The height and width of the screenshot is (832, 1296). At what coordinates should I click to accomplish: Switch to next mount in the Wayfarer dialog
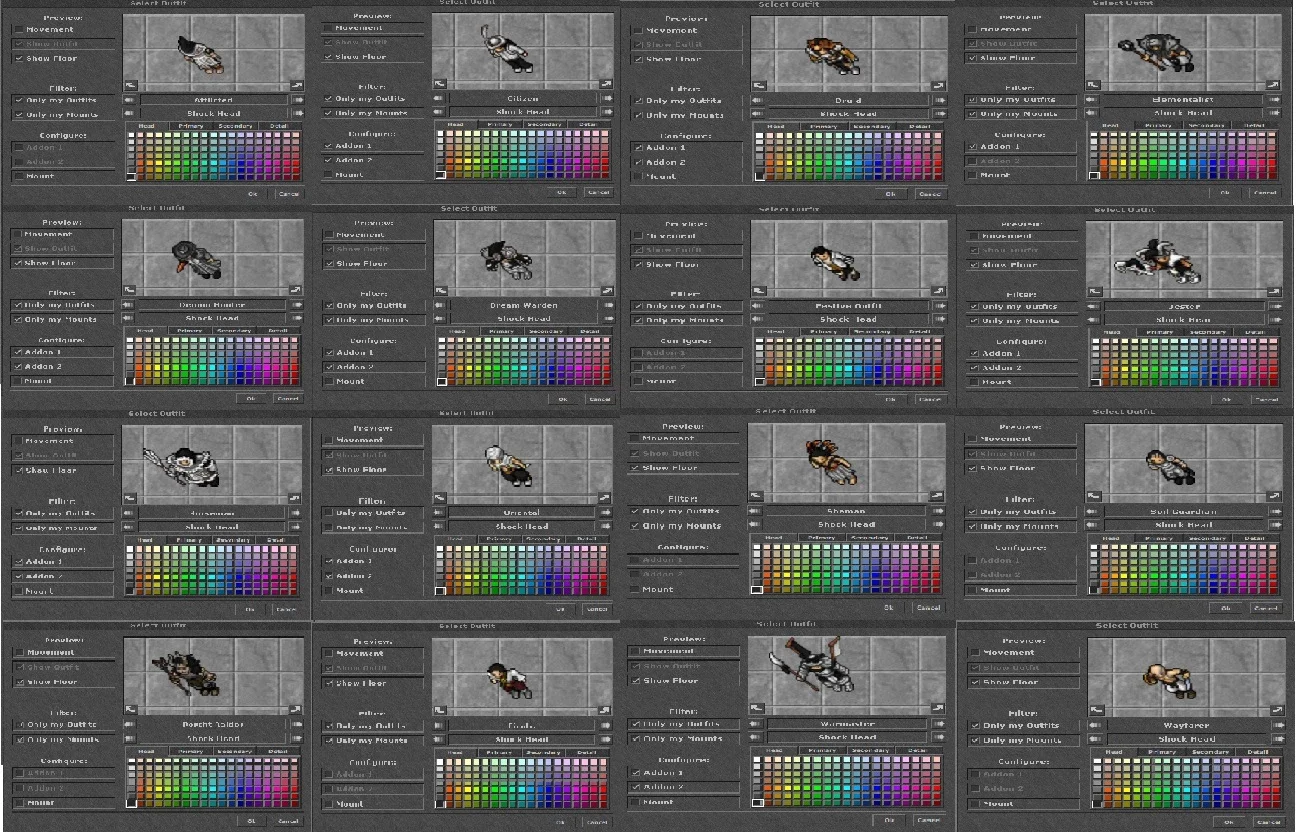pyautogui.click(x=1278, y=740)
